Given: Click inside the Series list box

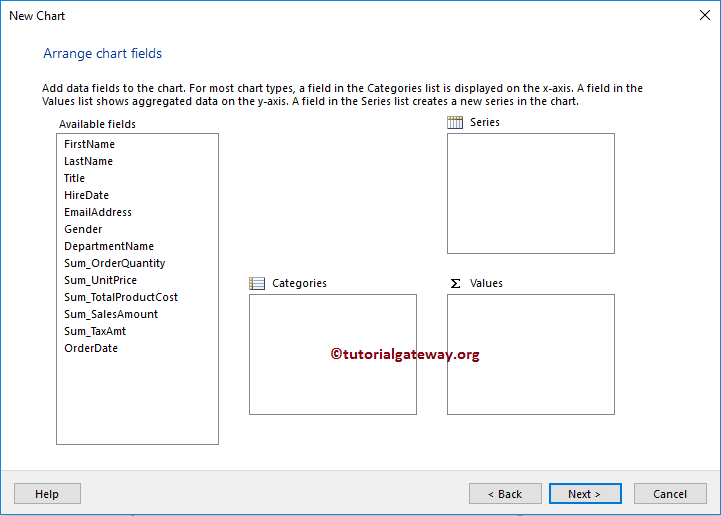Looking at the screenshot, I should (x=531, y=194).
